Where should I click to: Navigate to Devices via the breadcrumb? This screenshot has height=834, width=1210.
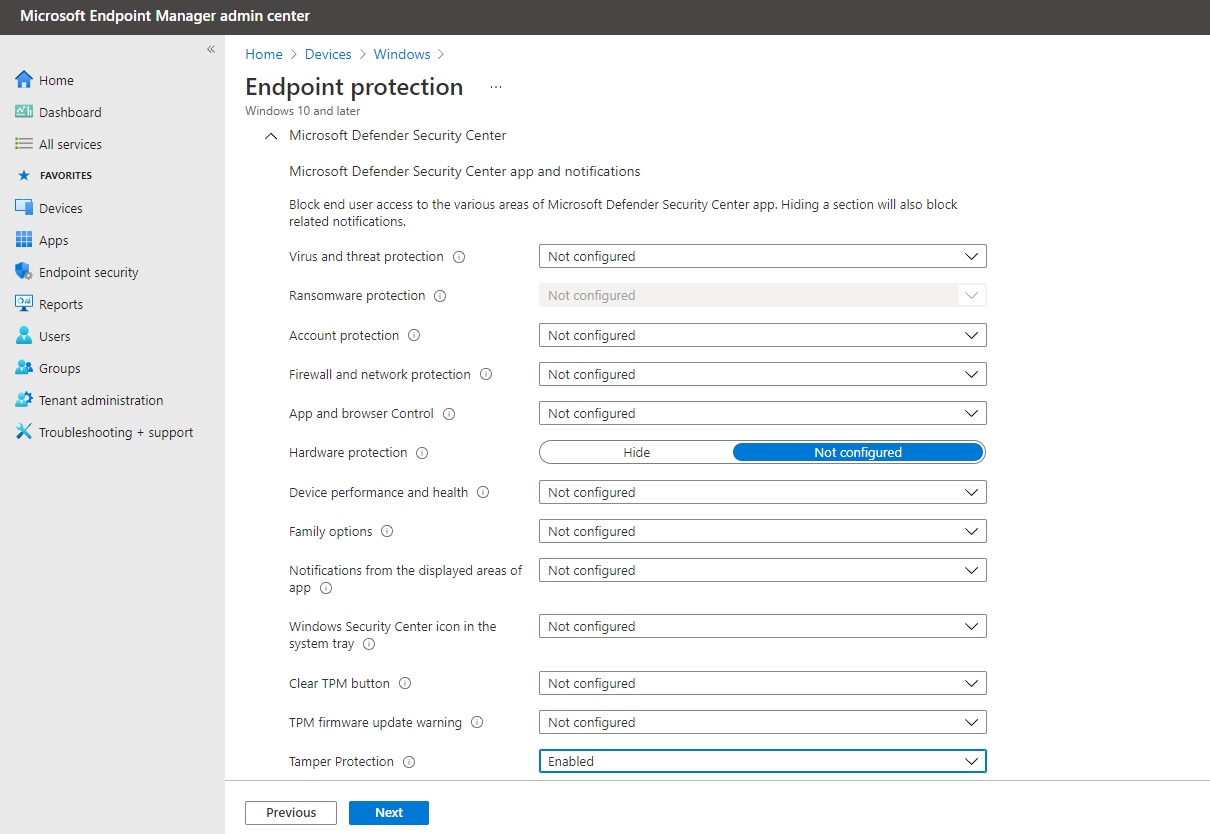click(x=328, y=54)
